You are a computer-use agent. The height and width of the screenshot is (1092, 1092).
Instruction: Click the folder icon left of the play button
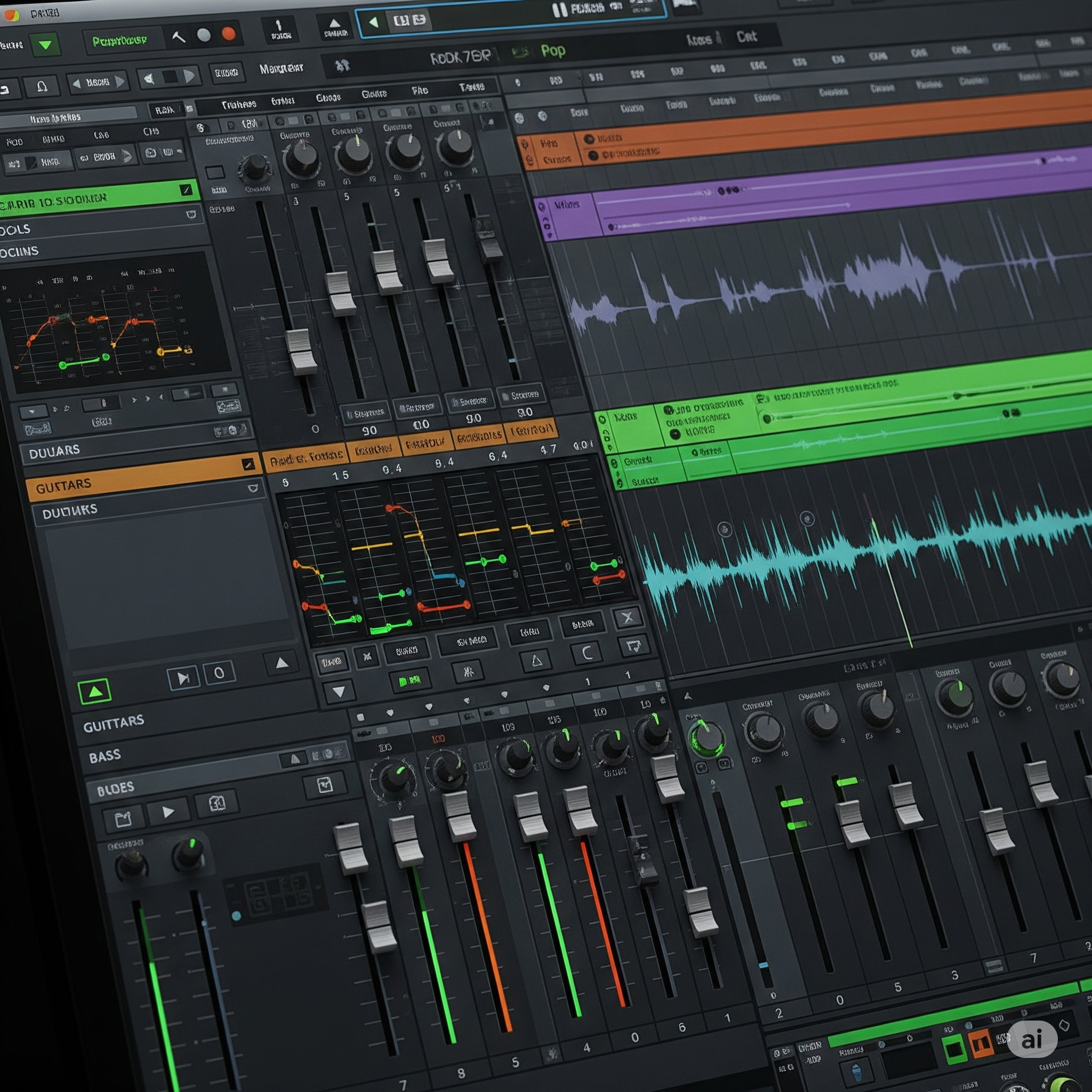123,819
